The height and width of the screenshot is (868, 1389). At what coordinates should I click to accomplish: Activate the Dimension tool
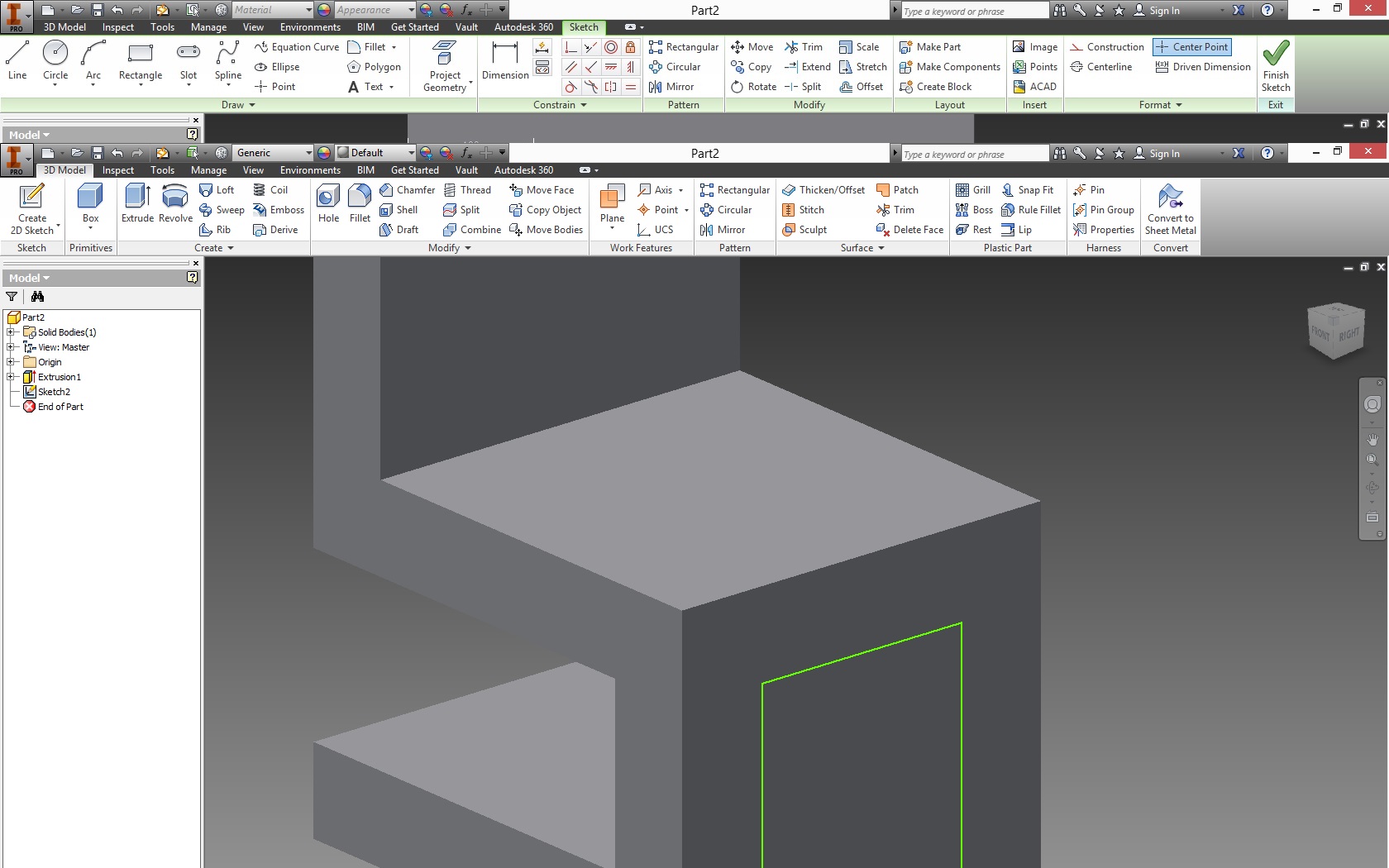coord(505,61)
